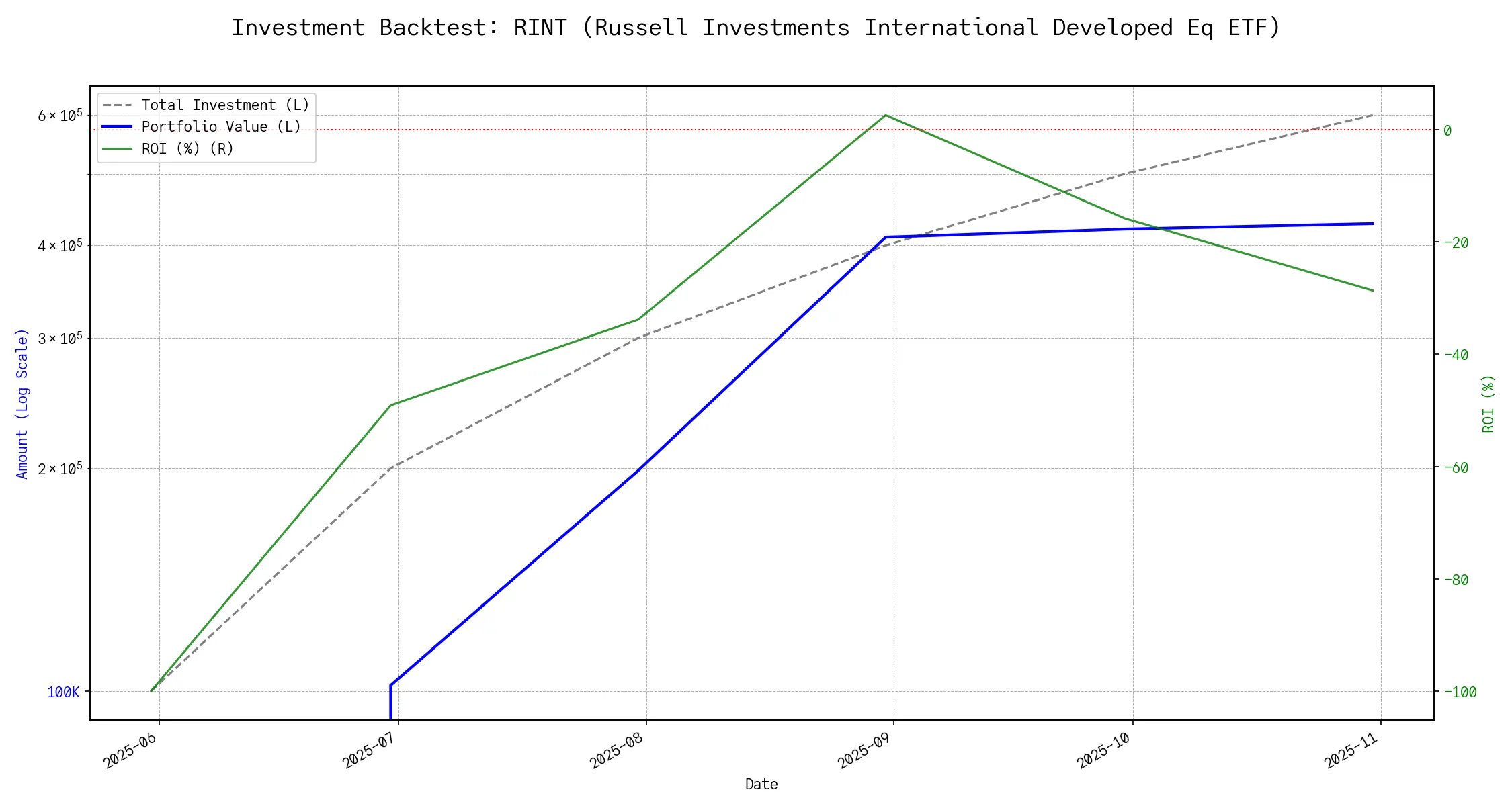Click the 2025-10 date tick label
Image resolution: width=1512 pixels, height=806 pixels.
pyautogui.click(x=1104, y=750)
